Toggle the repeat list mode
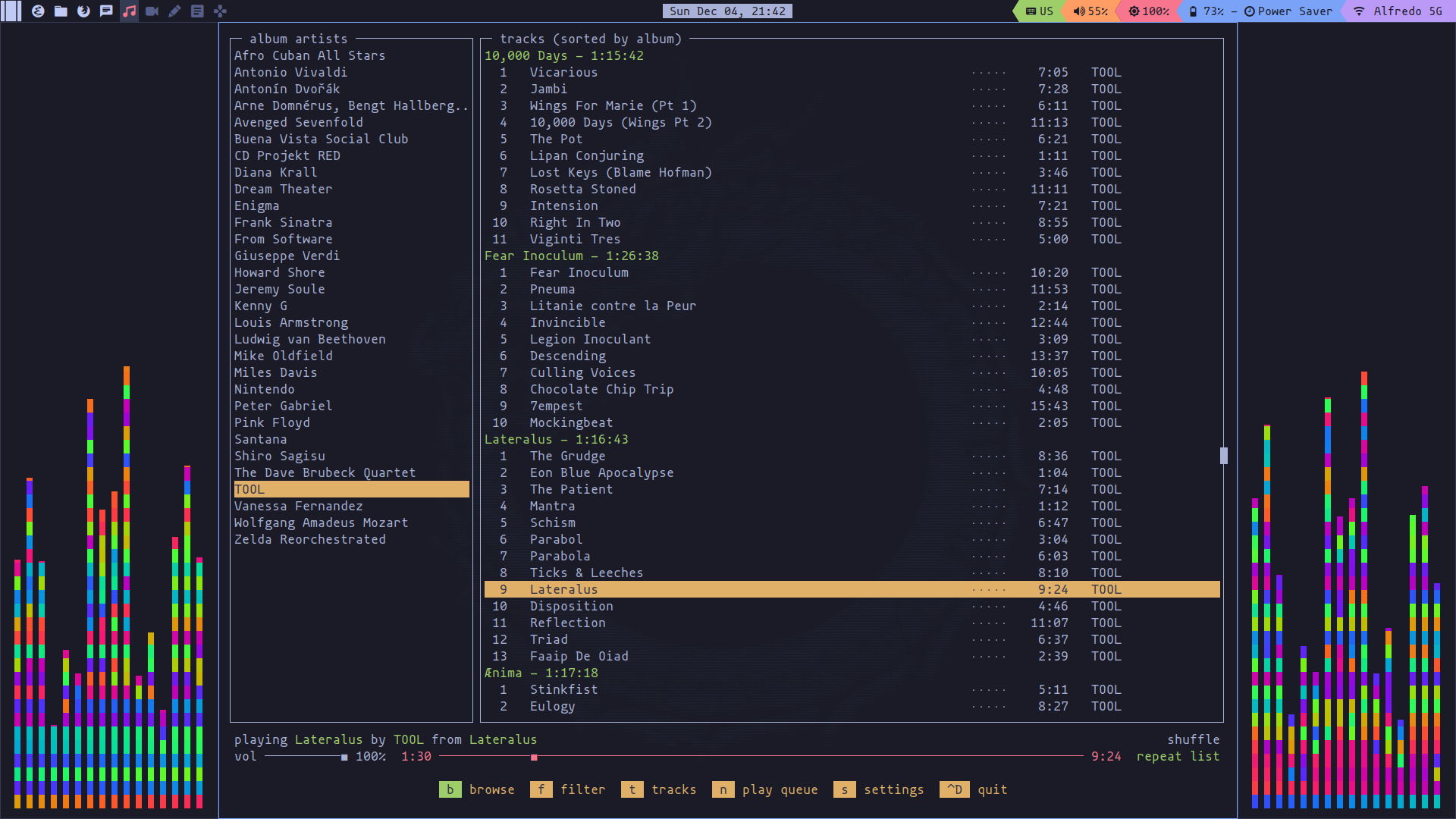Viewport: 1456px width, 819px height. 1178,756
